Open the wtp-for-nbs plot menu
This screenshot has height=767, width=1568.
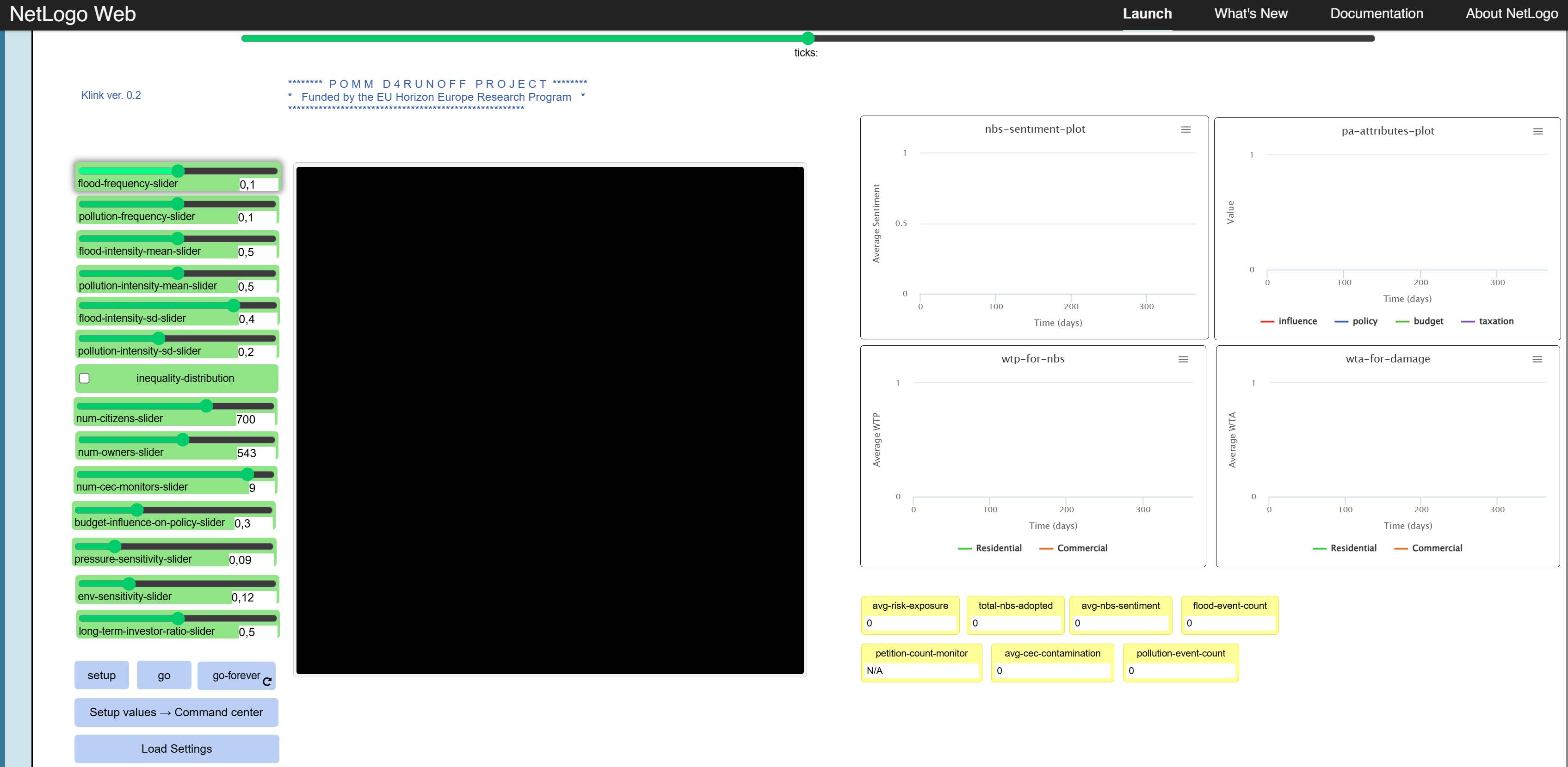[1183, 360]
